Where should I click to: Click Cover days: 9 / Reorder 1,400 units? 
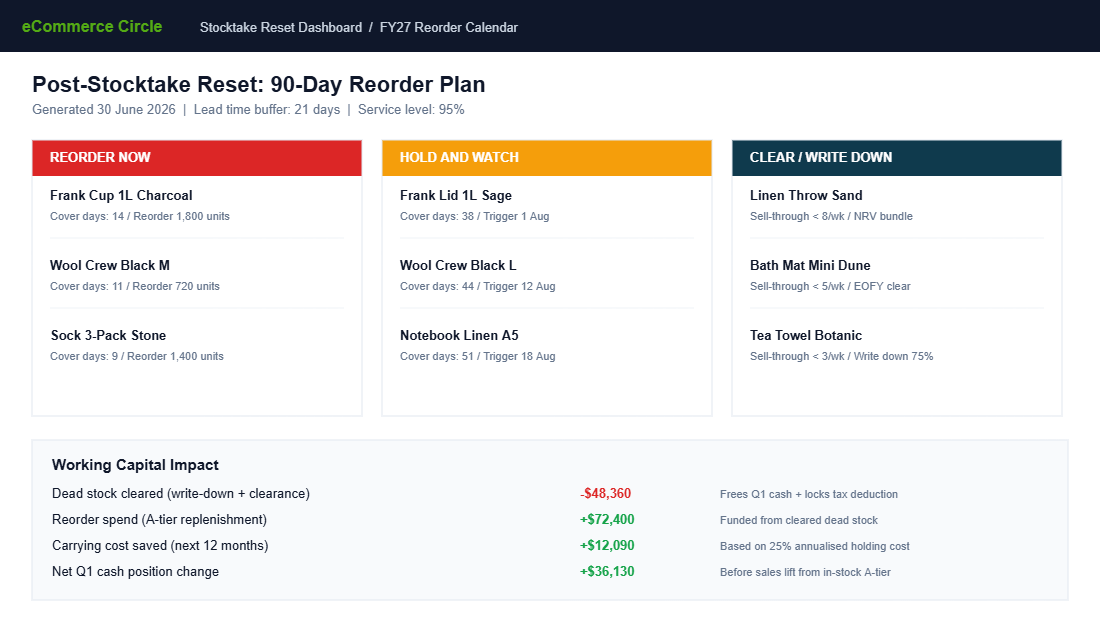click(x=137, y=357)
